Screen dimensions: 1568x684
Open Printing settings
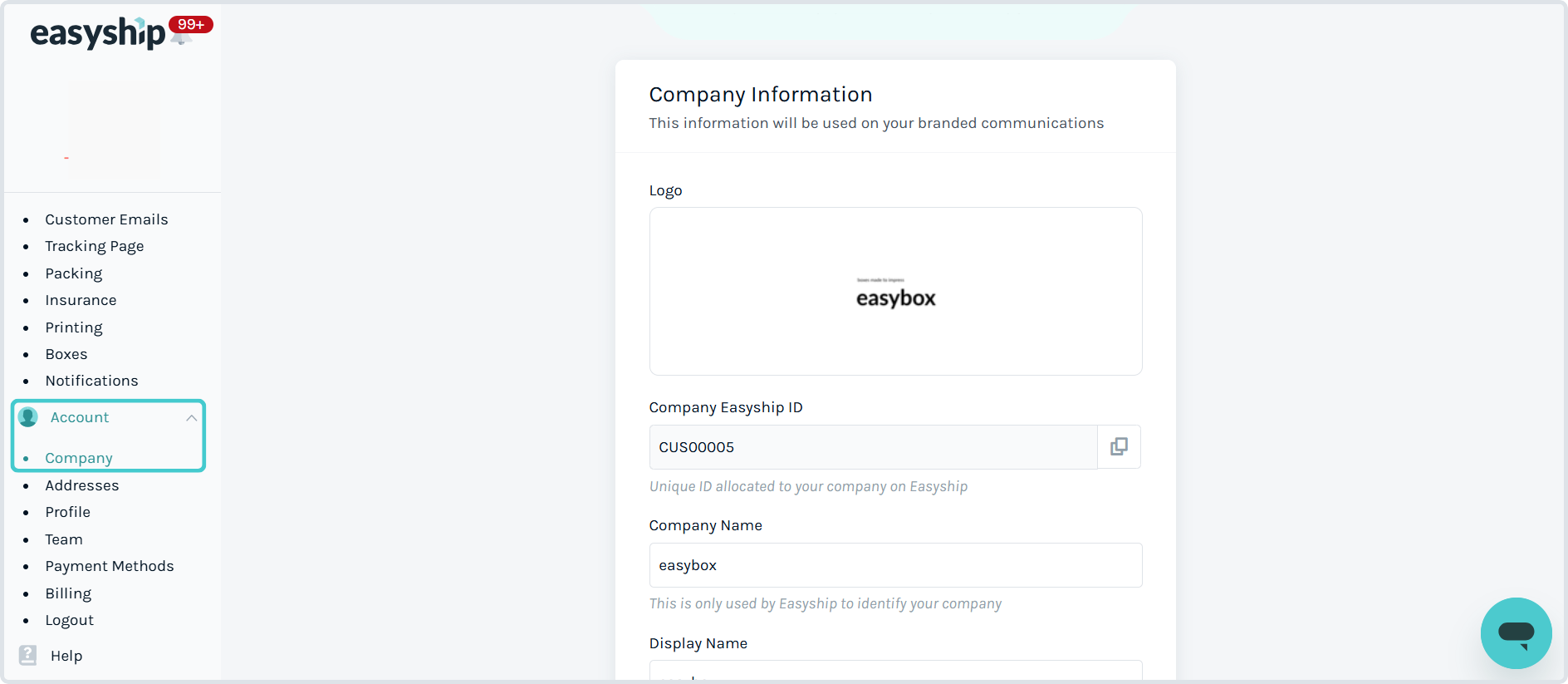point(74,327)
